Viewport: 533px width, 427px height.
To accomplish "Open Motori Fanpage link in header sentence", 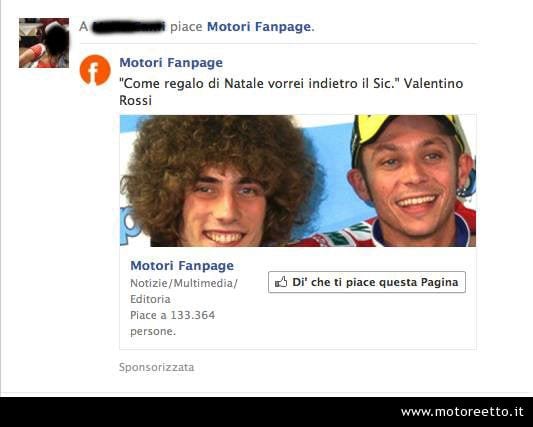I will click(x=259, y=27).
